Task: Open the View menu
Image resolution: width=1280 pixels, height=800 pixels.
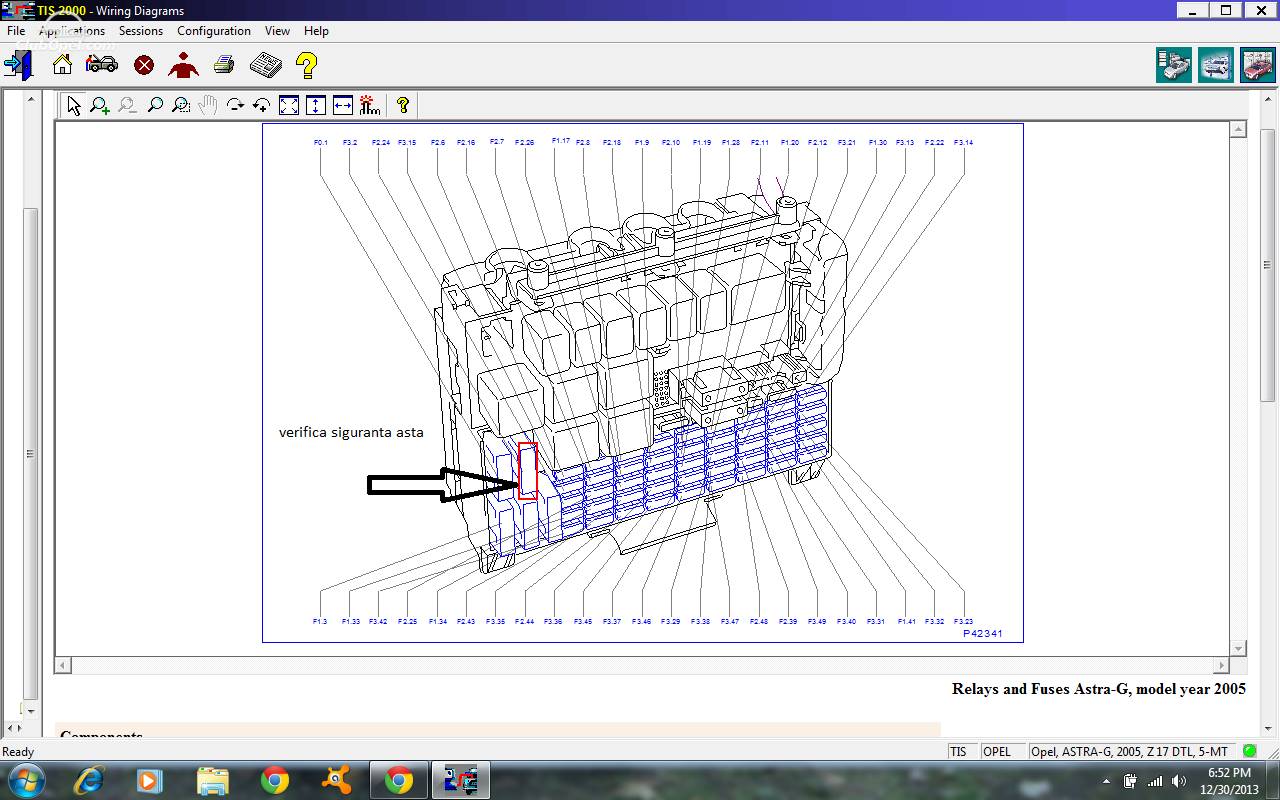Action: coord(277,31)
